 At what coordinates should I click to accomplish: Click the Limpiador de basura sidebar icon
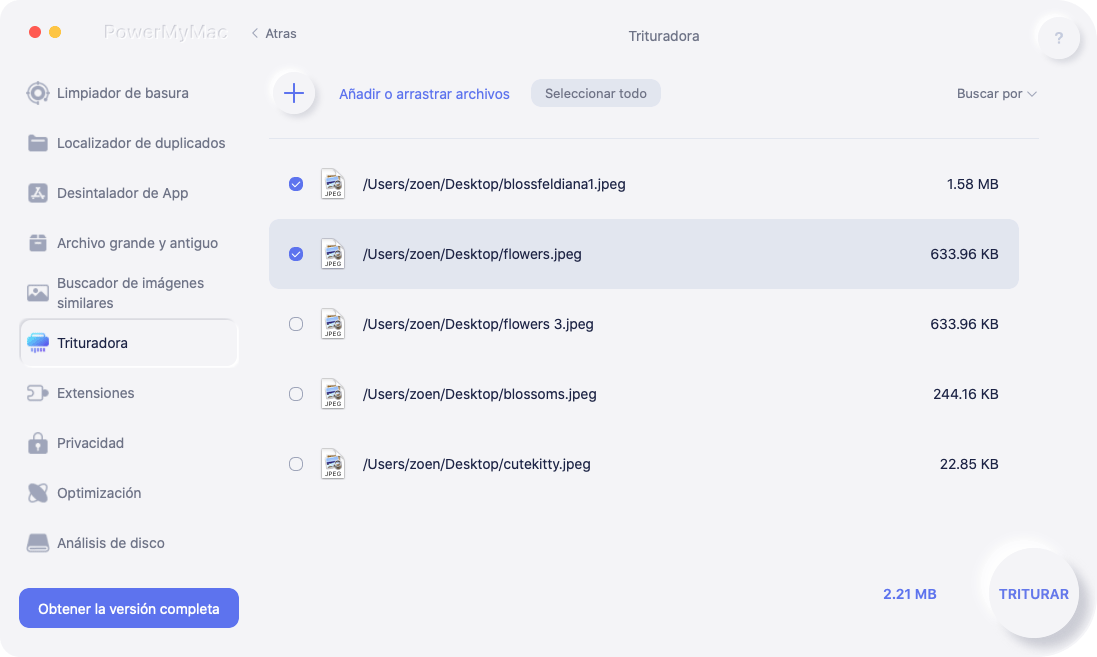38,93
